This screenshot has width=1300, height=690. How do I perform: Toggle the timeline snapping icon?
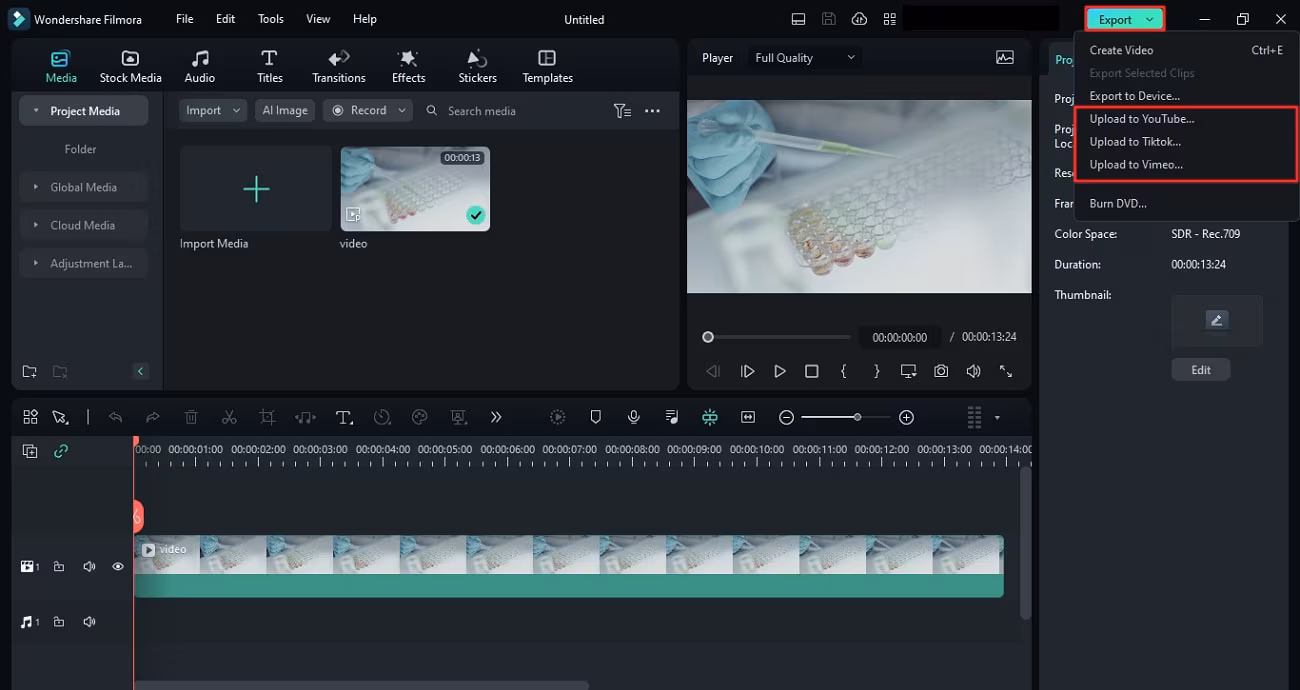(709, 417)
